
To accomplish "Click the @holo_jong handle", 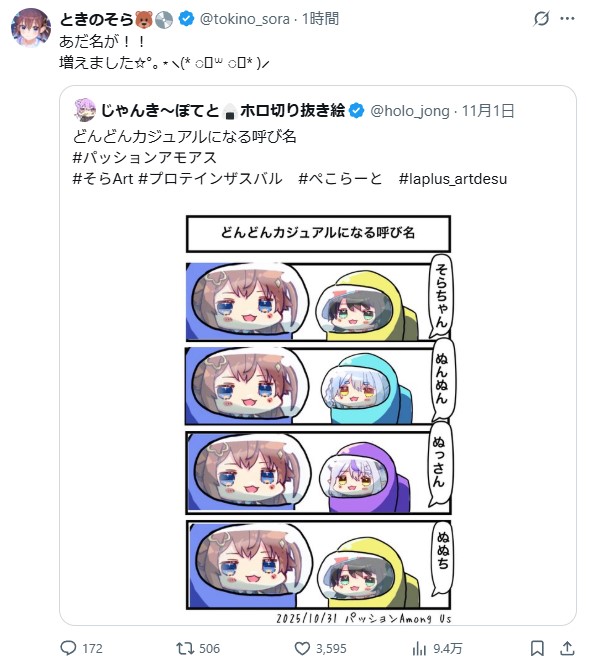I will [410, 111].
